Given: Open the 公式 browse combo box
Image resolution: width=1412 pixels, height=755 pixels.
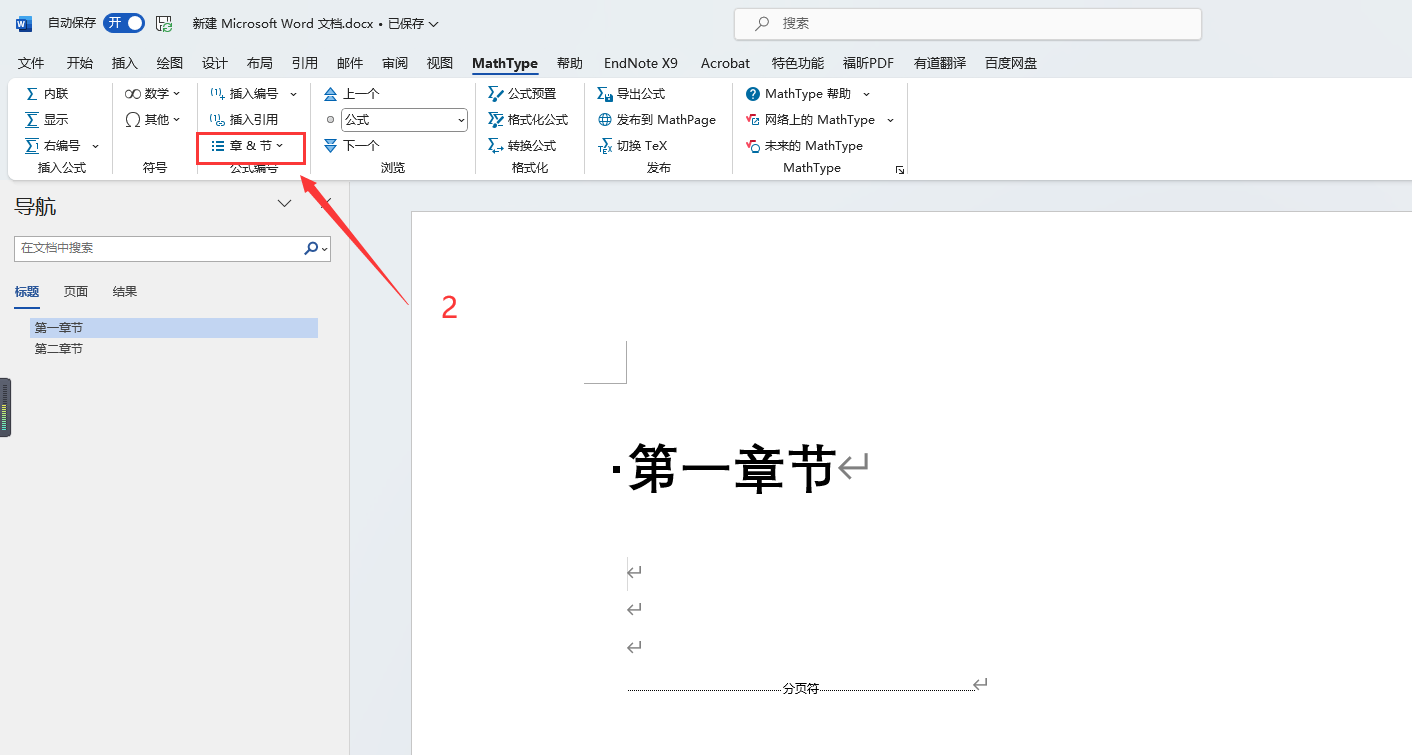Looking at the screenshot, I should pyautogui.click(x=404, y=119).
